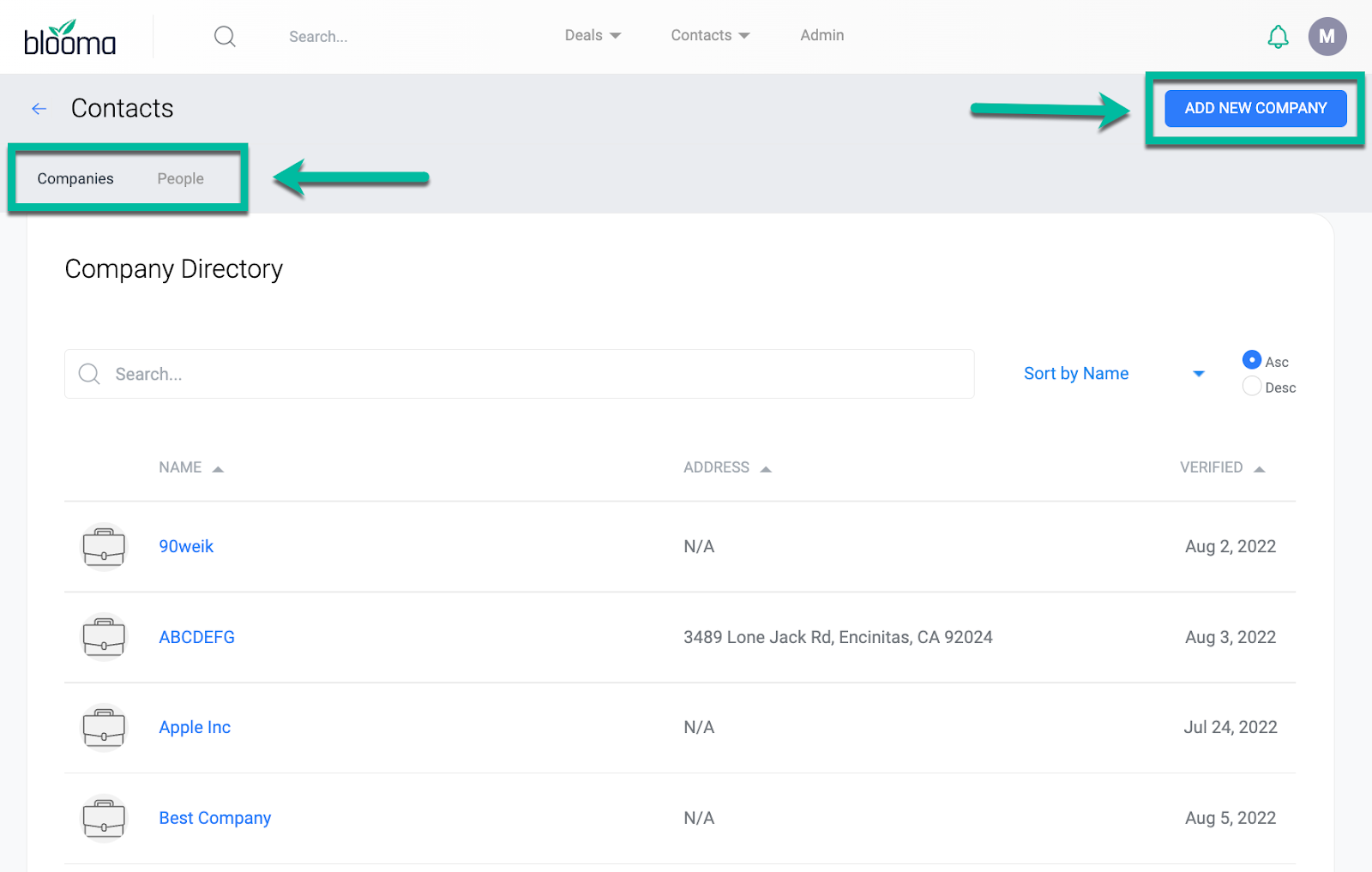This screenshot has width=1372, height=872.
Task: Open the notifications bell
Action: tap(1278, 36)
